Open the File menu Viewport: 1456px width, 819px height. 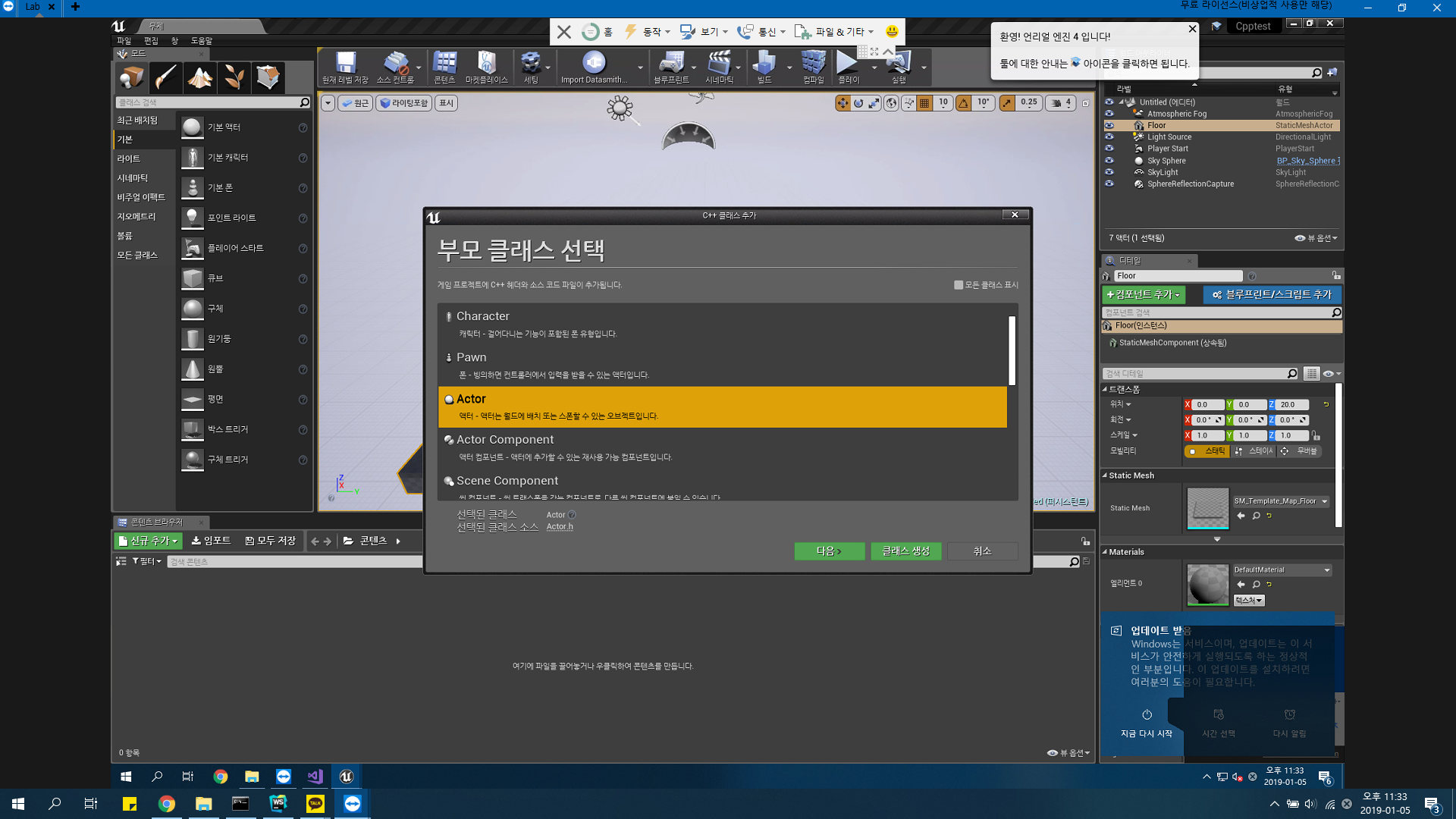(x=124, y=41)
